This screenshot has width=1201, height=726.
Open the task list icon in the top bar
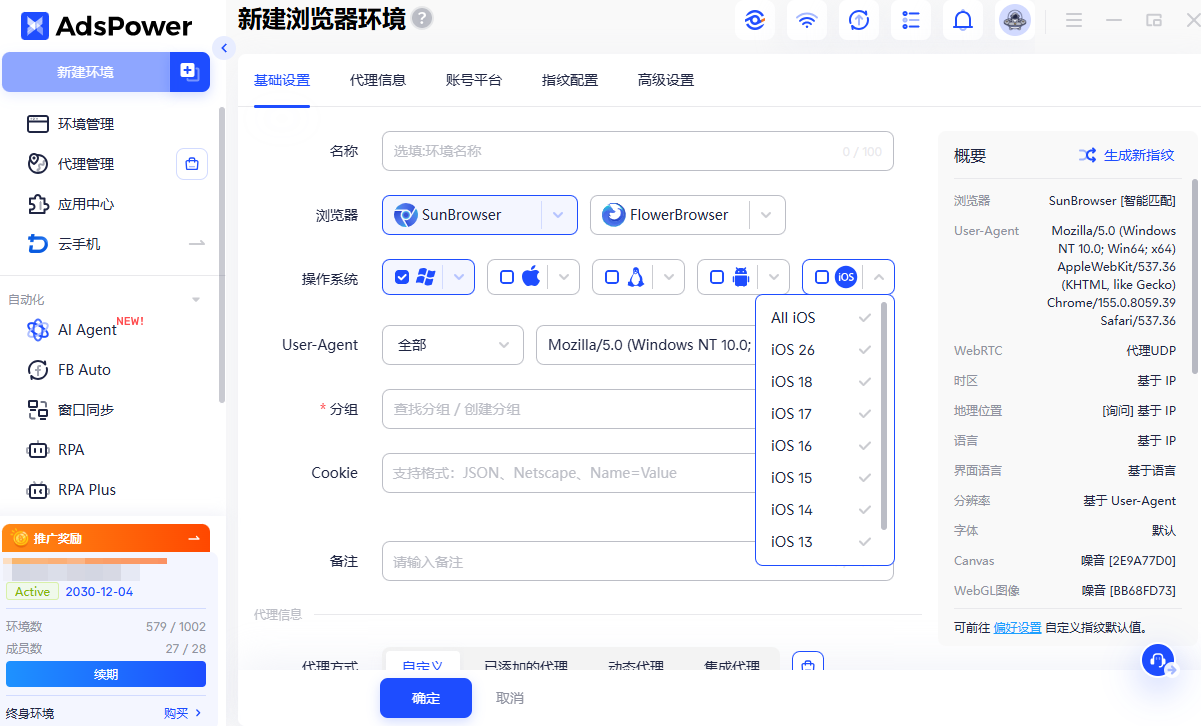point(911,20)
